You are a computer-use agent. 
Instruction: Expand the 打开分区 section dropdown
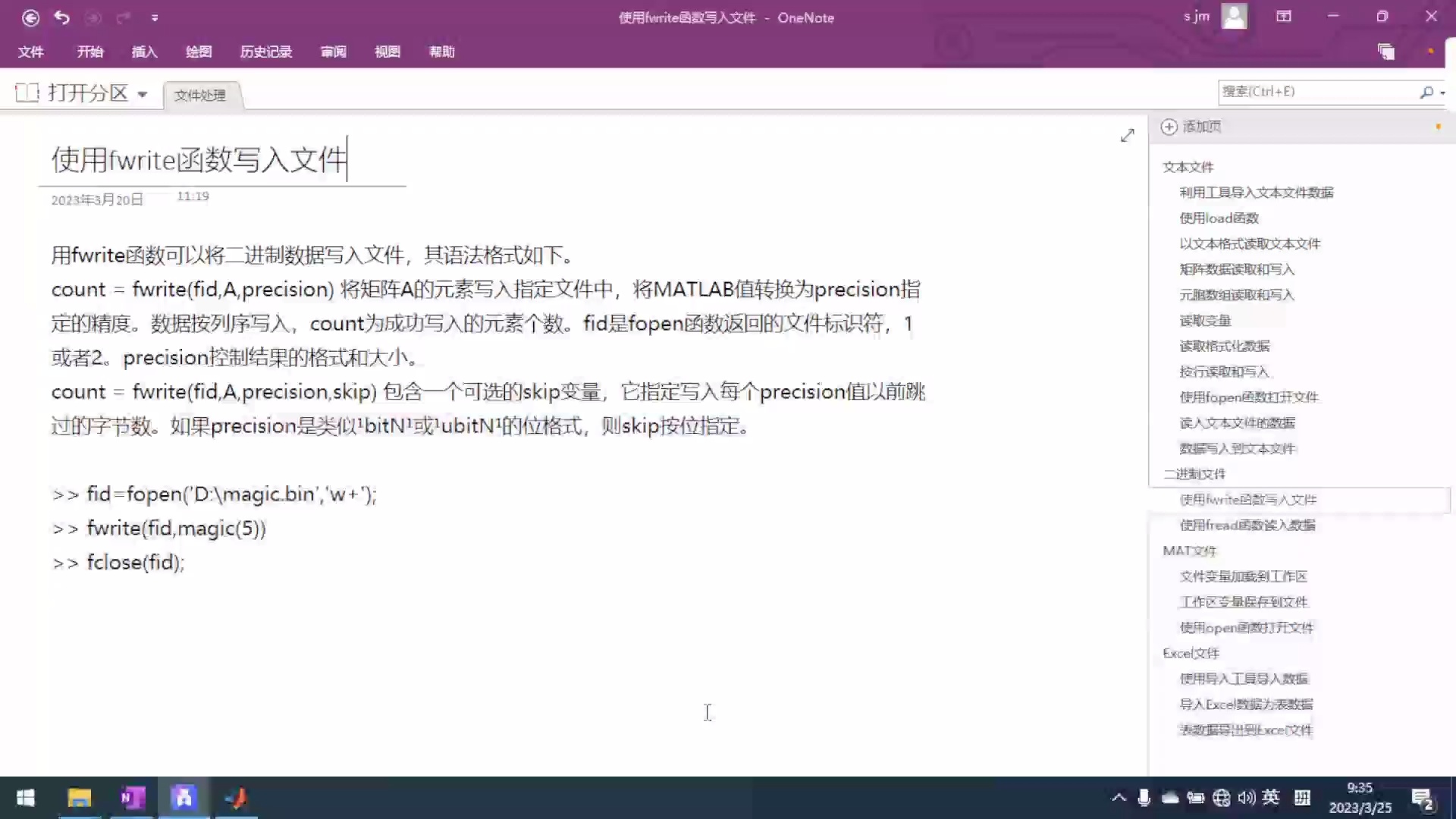click(143, 93)
